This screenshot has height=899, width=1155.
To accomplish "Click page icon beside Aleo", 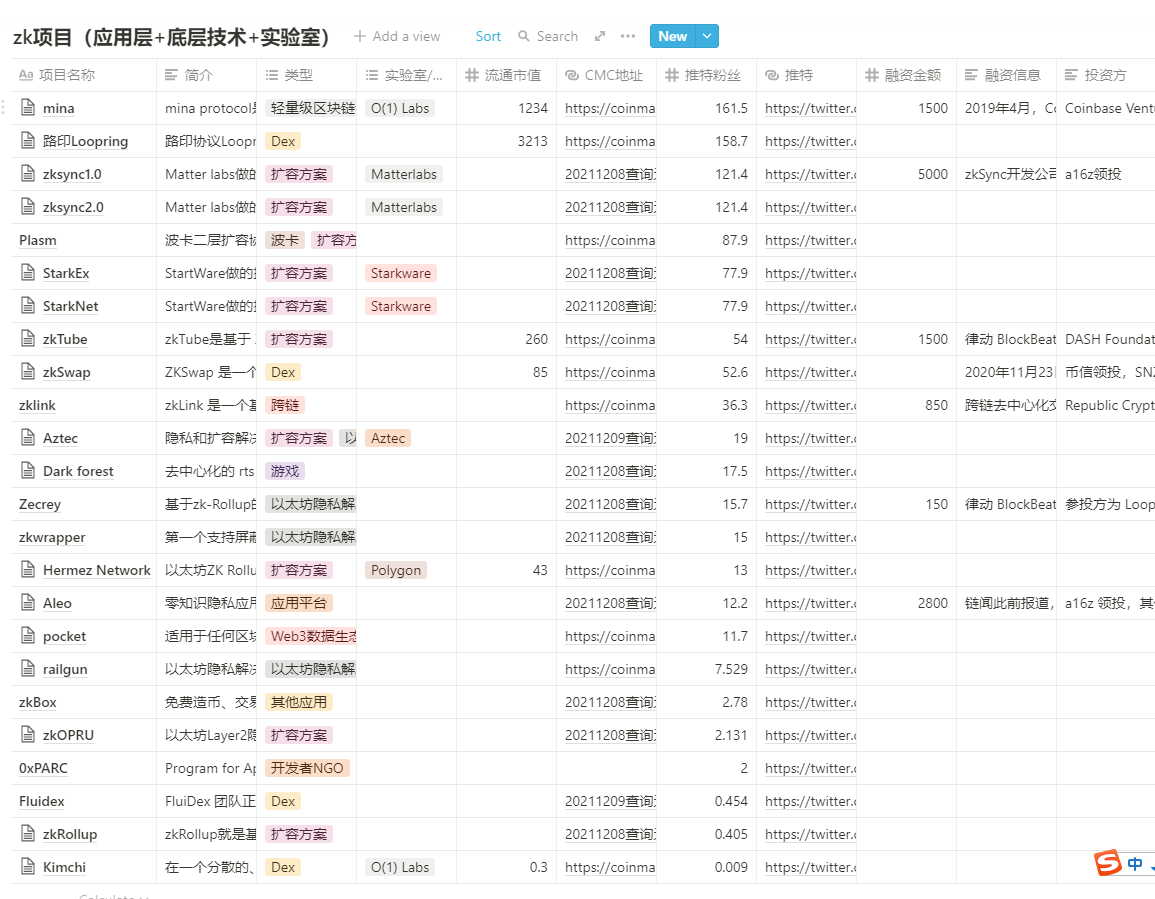I will coord(28,603).
